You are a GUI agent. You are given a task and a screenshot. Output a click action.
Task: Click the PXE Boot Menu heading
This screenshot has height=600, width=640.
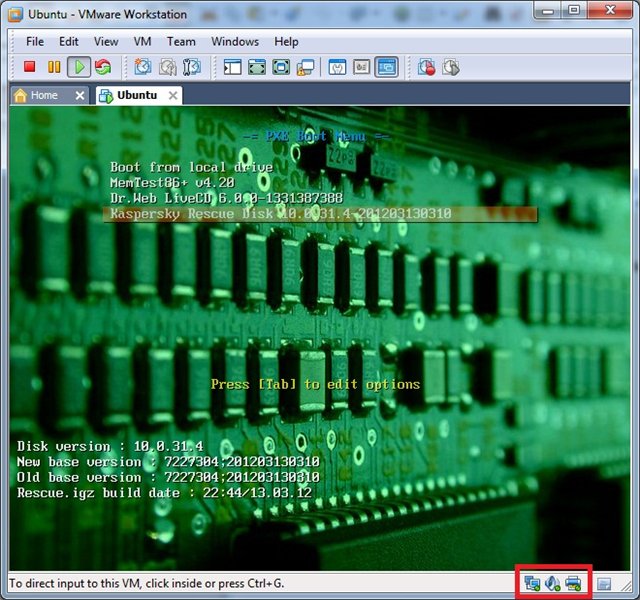click(x=316, y=136)
